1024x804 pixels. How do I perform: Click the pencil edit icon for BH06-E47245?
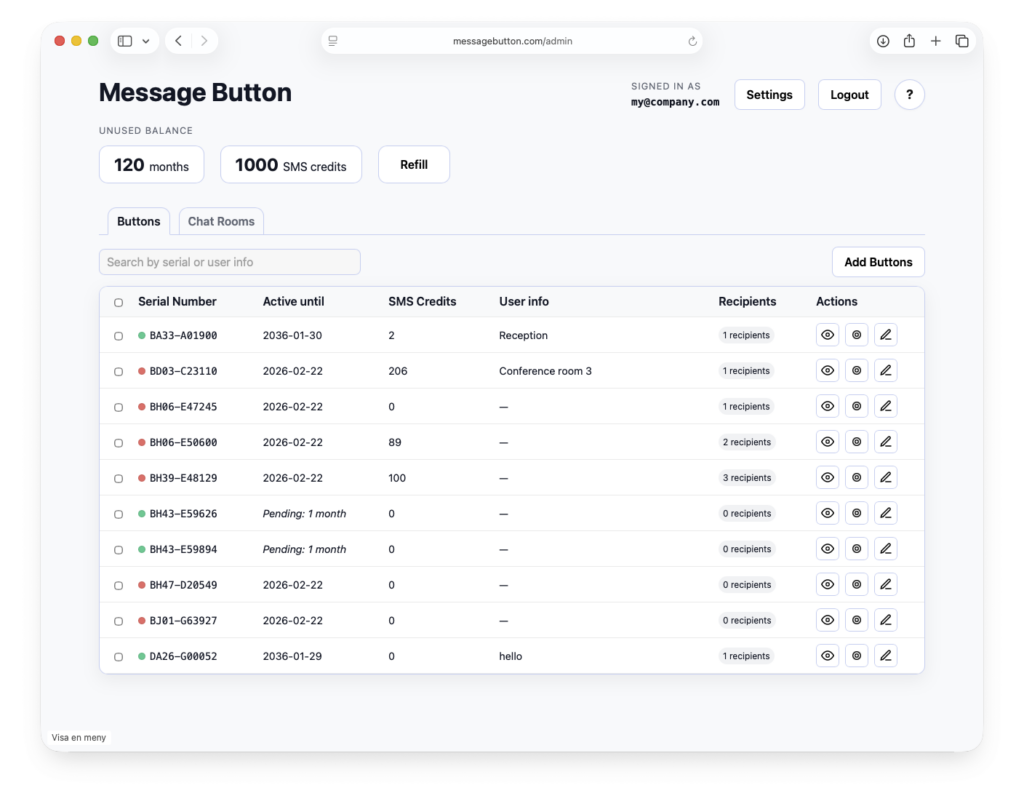coord(885,407)
